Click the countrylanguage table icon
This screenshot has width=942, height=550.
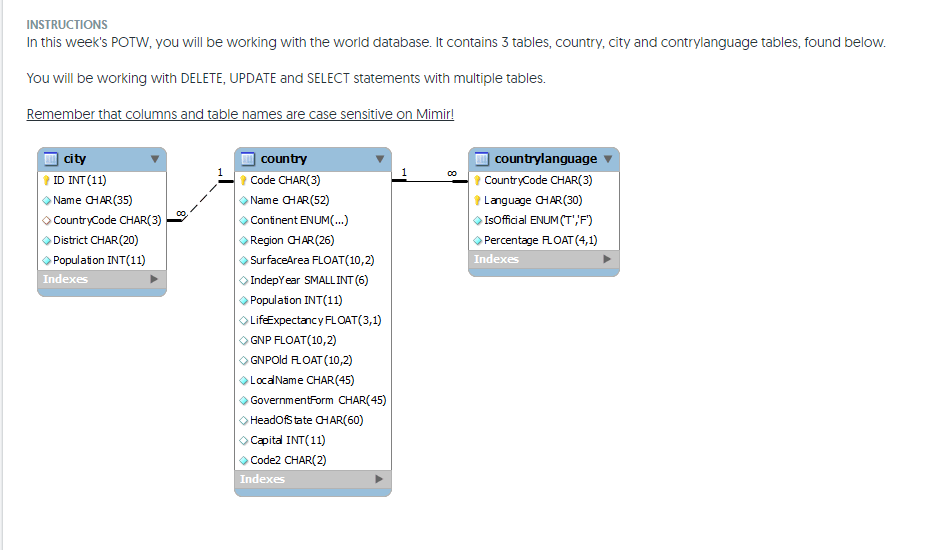coord(482,159)
